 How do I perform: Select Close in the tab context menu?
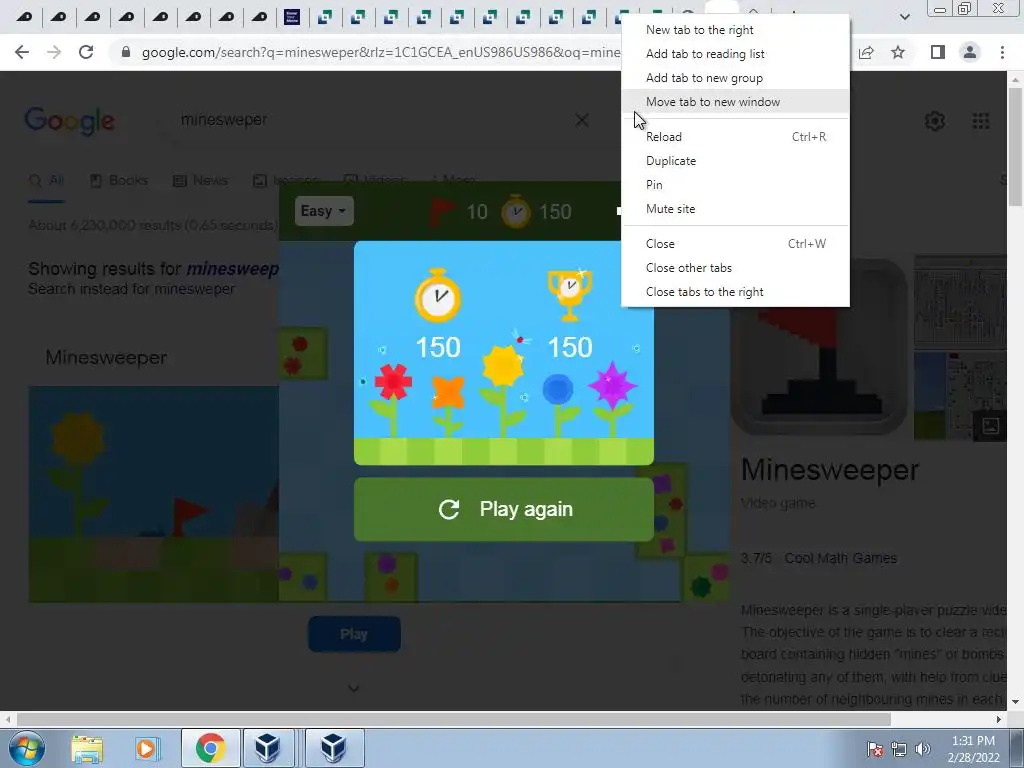point(735,244)
